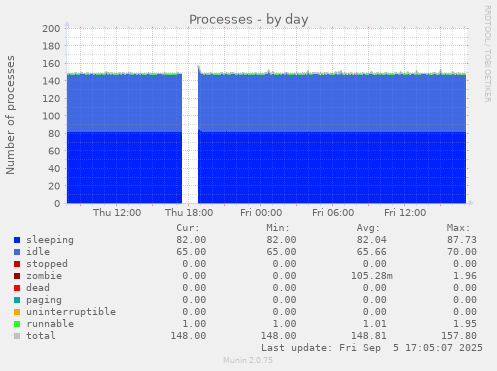Click the 'Thu 18:00' x-axis label
The width and height of the screenshot is (497, 371).
[189, 213]
